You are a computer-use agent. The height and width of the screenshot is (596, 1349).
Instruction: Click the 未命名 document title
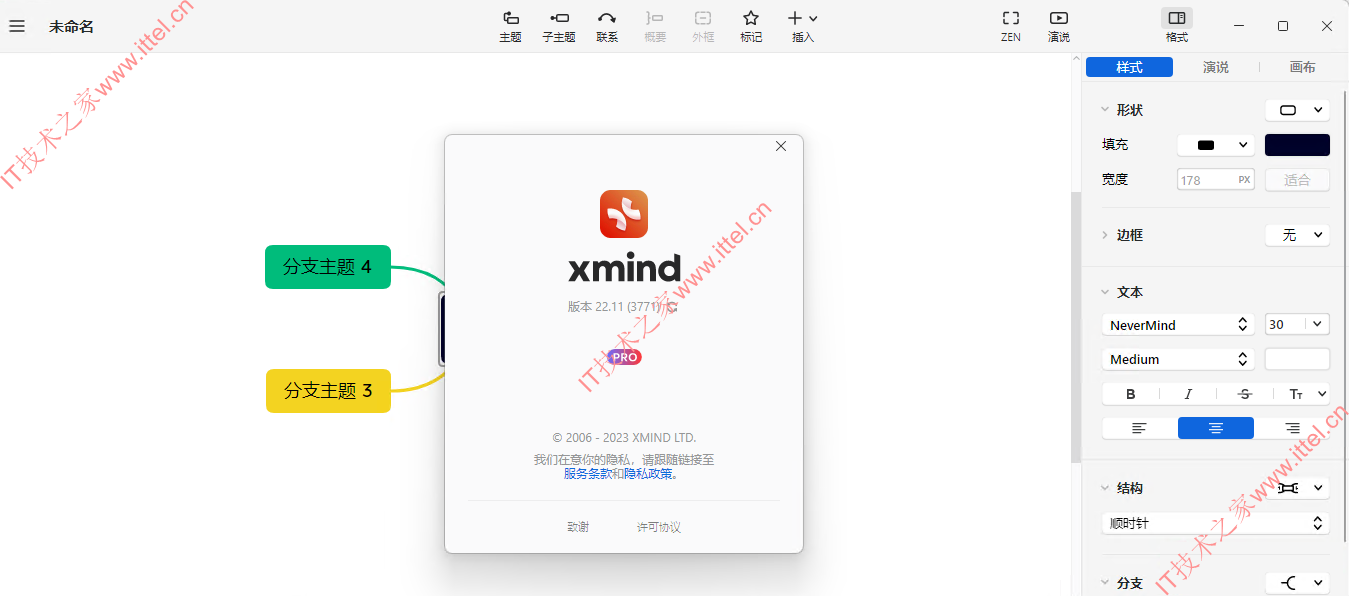(x=72, y=26)
